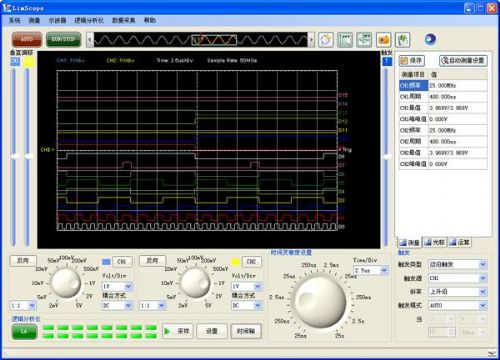Click the 设置 button next to 采样
The height and width of the screenshot is (360, 500).
tap(212, 331)
